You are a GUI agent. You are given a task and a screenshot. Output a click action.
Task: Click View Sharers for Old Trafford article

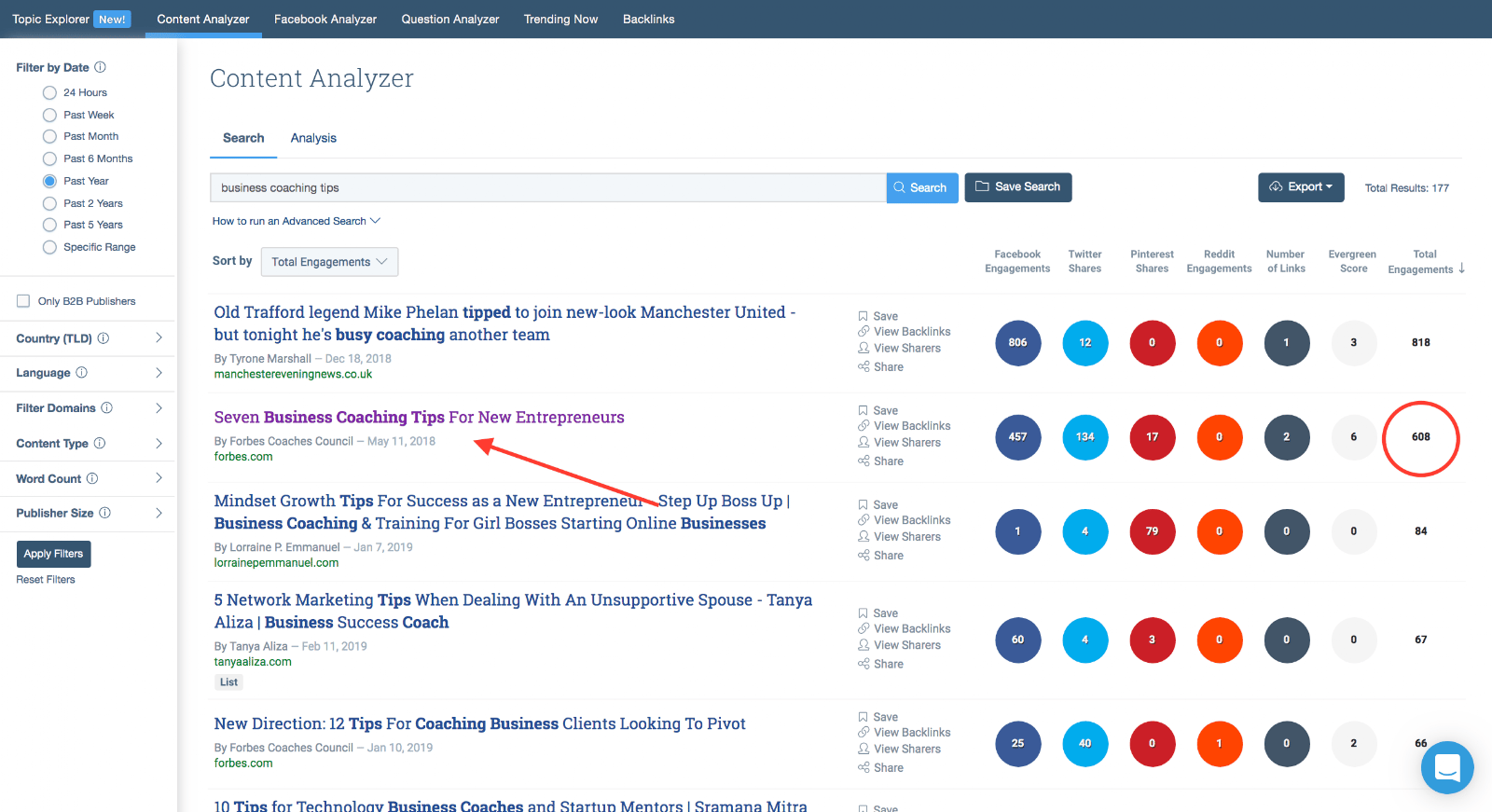tap(900, 349)
